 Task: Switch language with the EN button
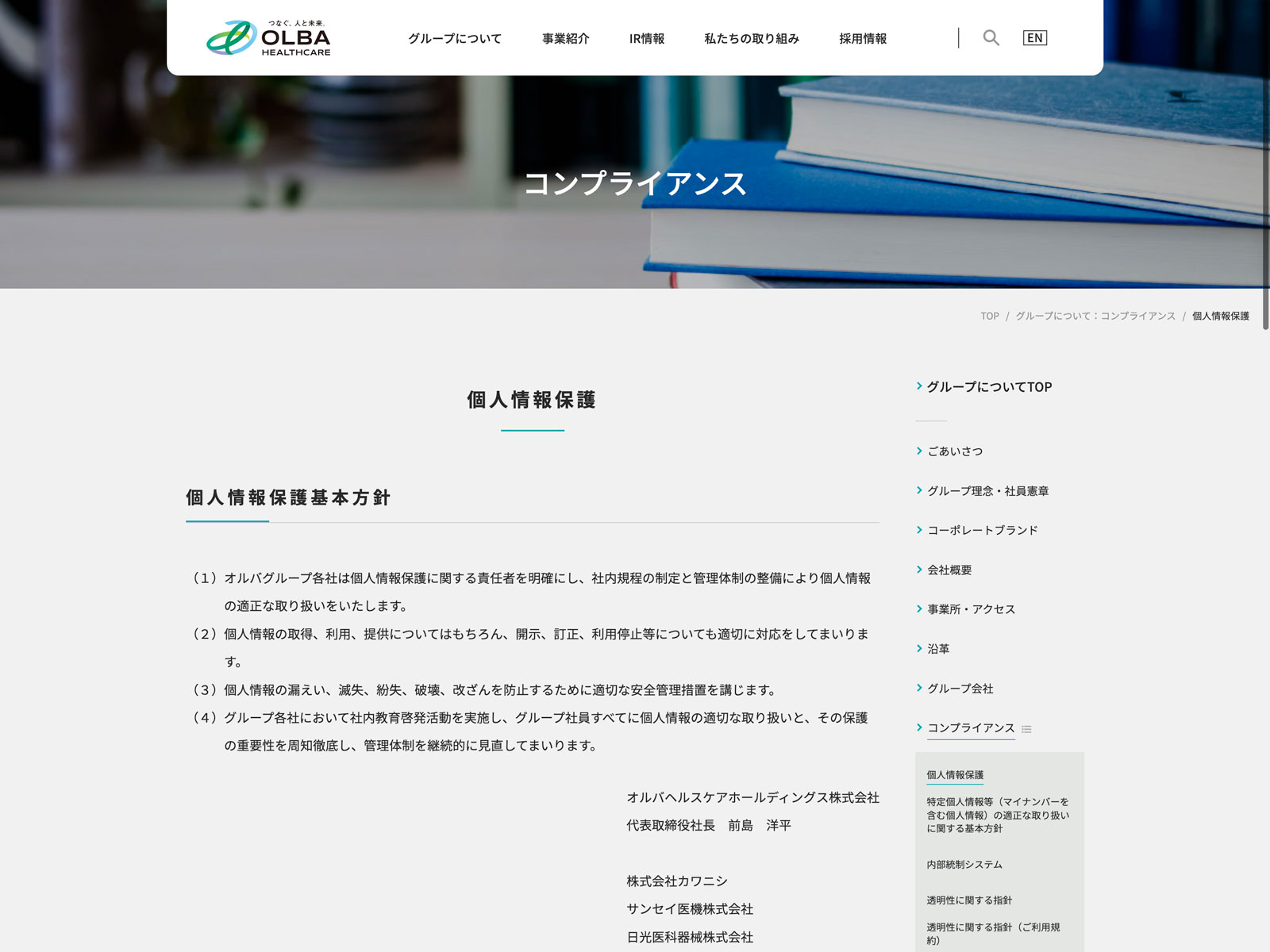(1034, 37)
